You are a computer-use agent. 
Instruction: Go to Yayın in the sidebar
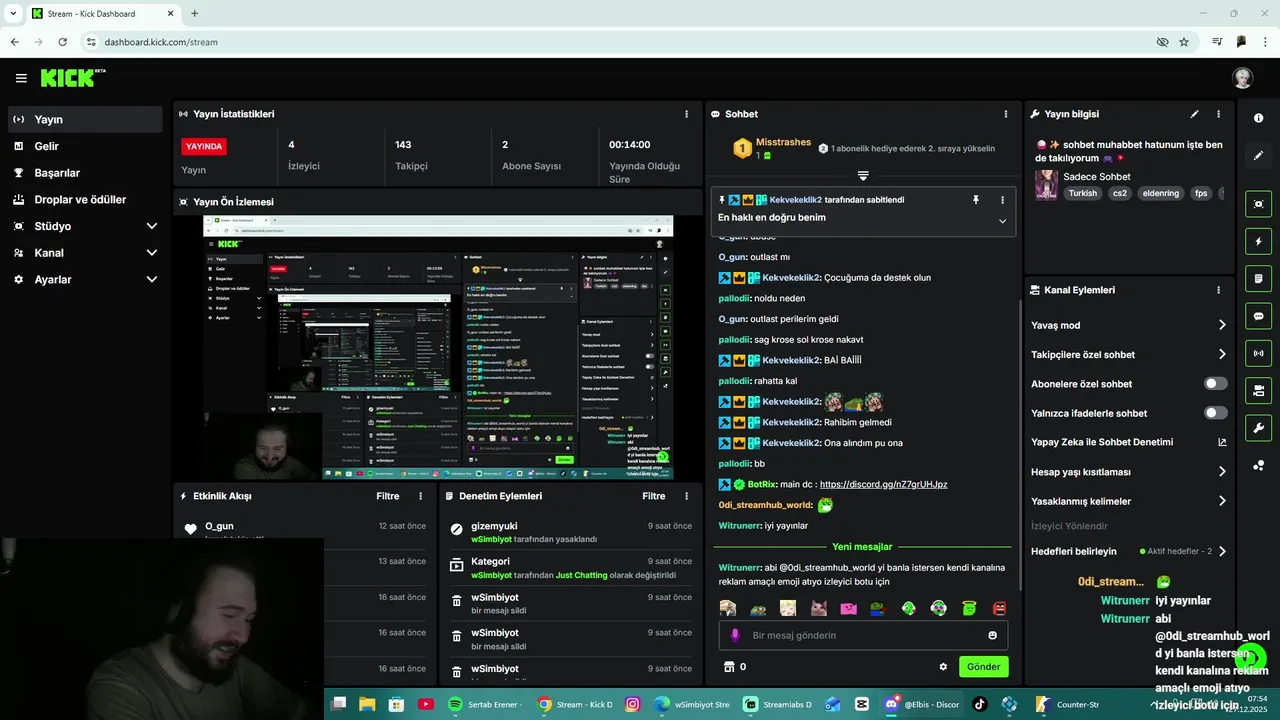point(84,119)
